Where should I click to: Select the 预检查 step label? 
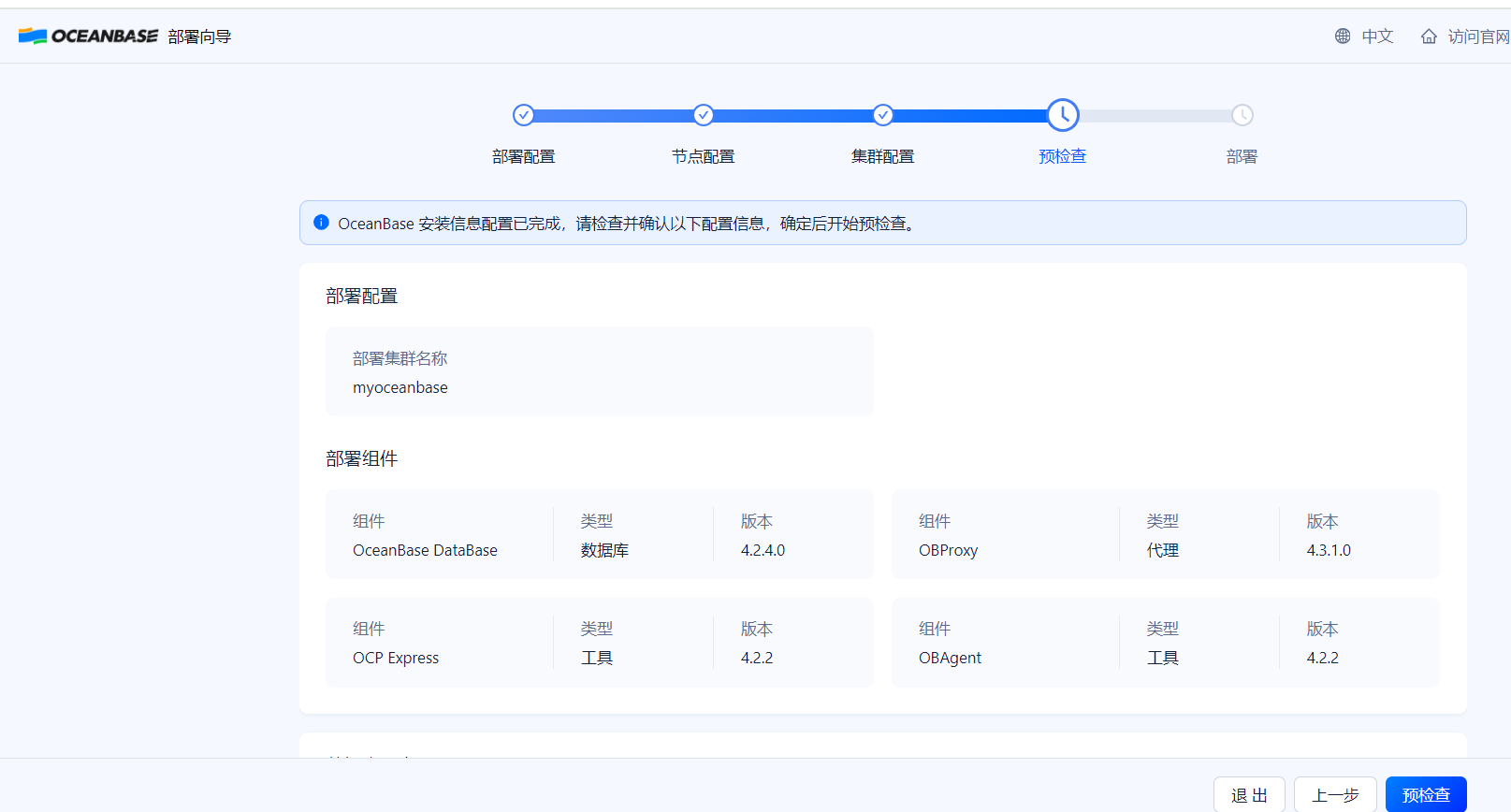(x=1063, y=156)
